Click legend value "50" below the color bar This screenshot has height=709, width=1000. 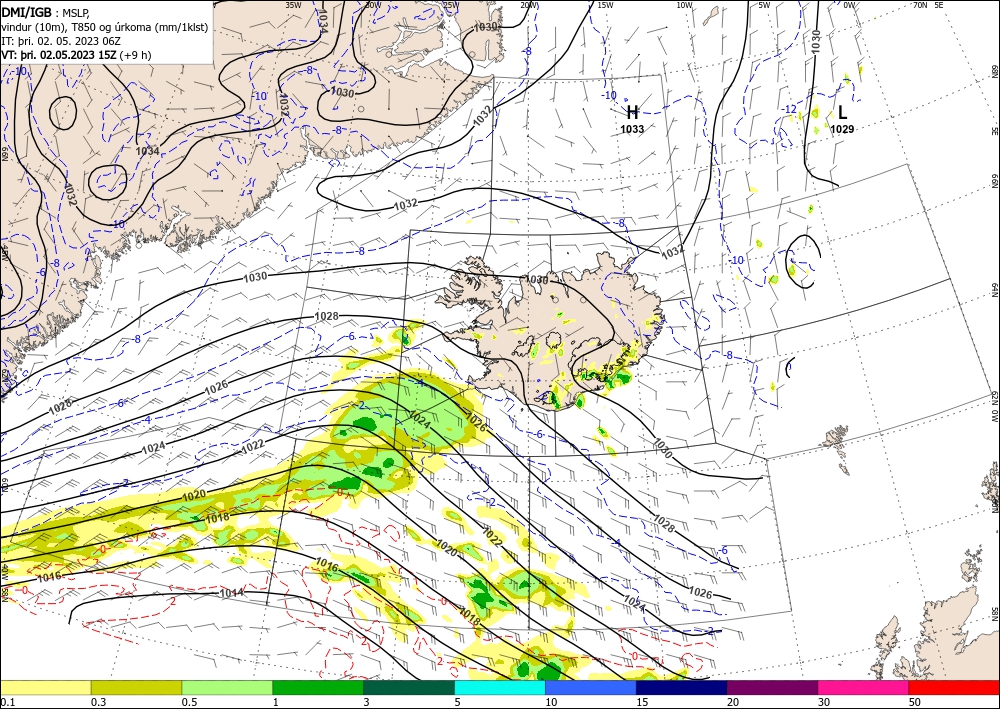coord(915,702)
